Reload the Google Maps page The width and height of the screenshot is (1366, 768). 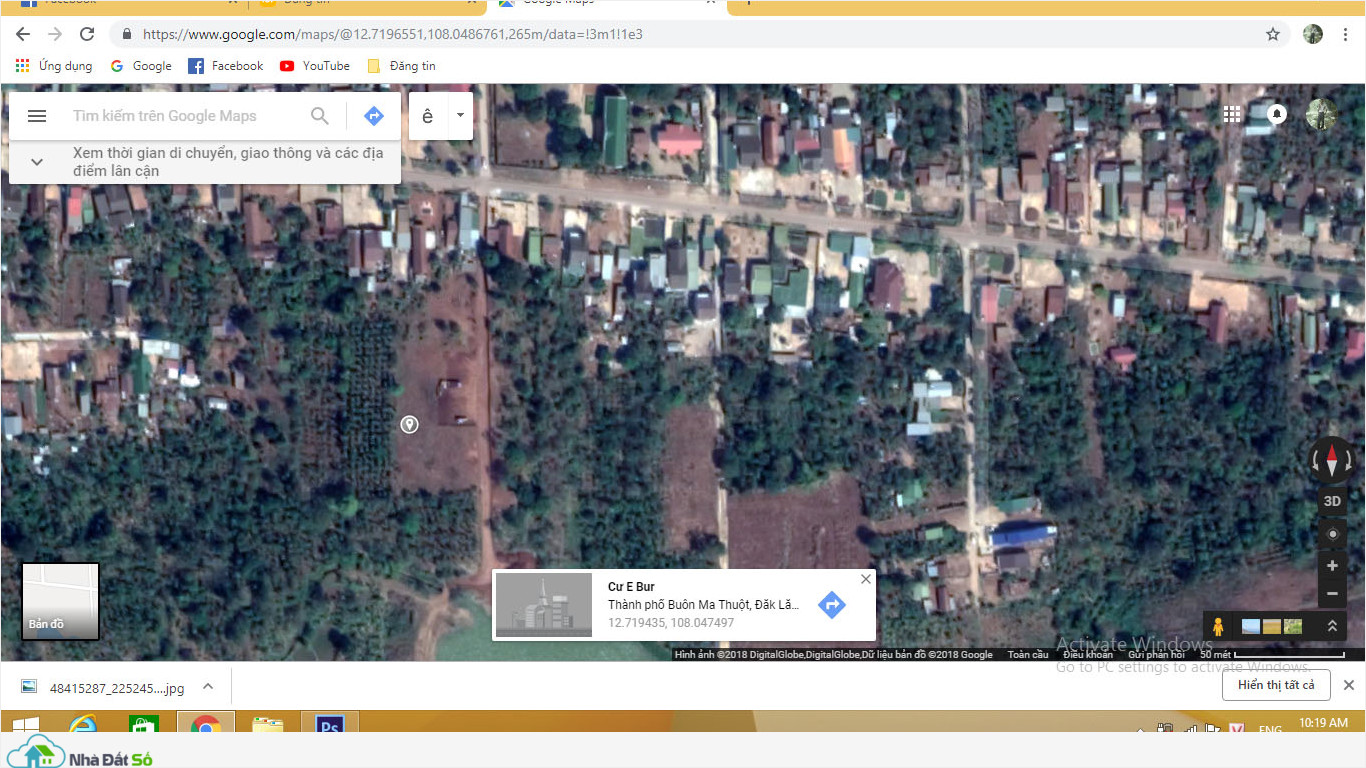[x=87, y=34]
